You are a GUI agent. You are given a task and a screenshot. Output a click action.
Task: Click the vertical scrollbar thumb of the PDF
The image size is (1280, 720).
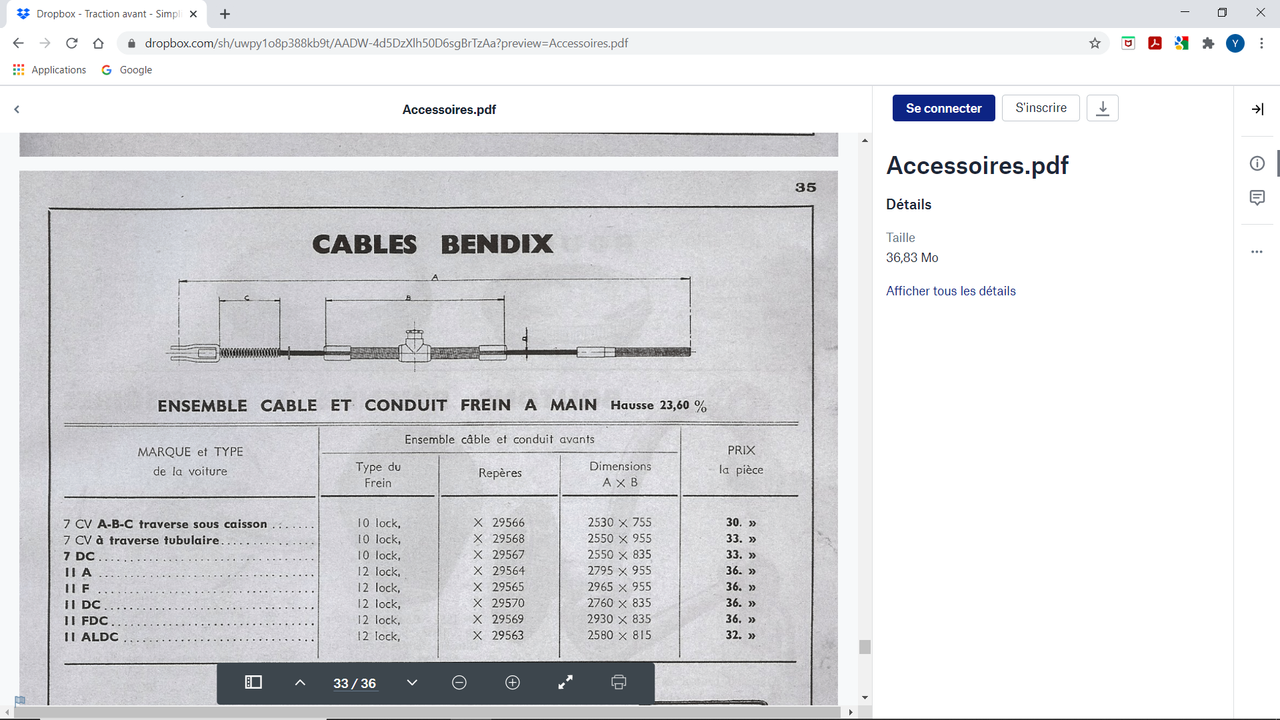[x=865, y=647]
